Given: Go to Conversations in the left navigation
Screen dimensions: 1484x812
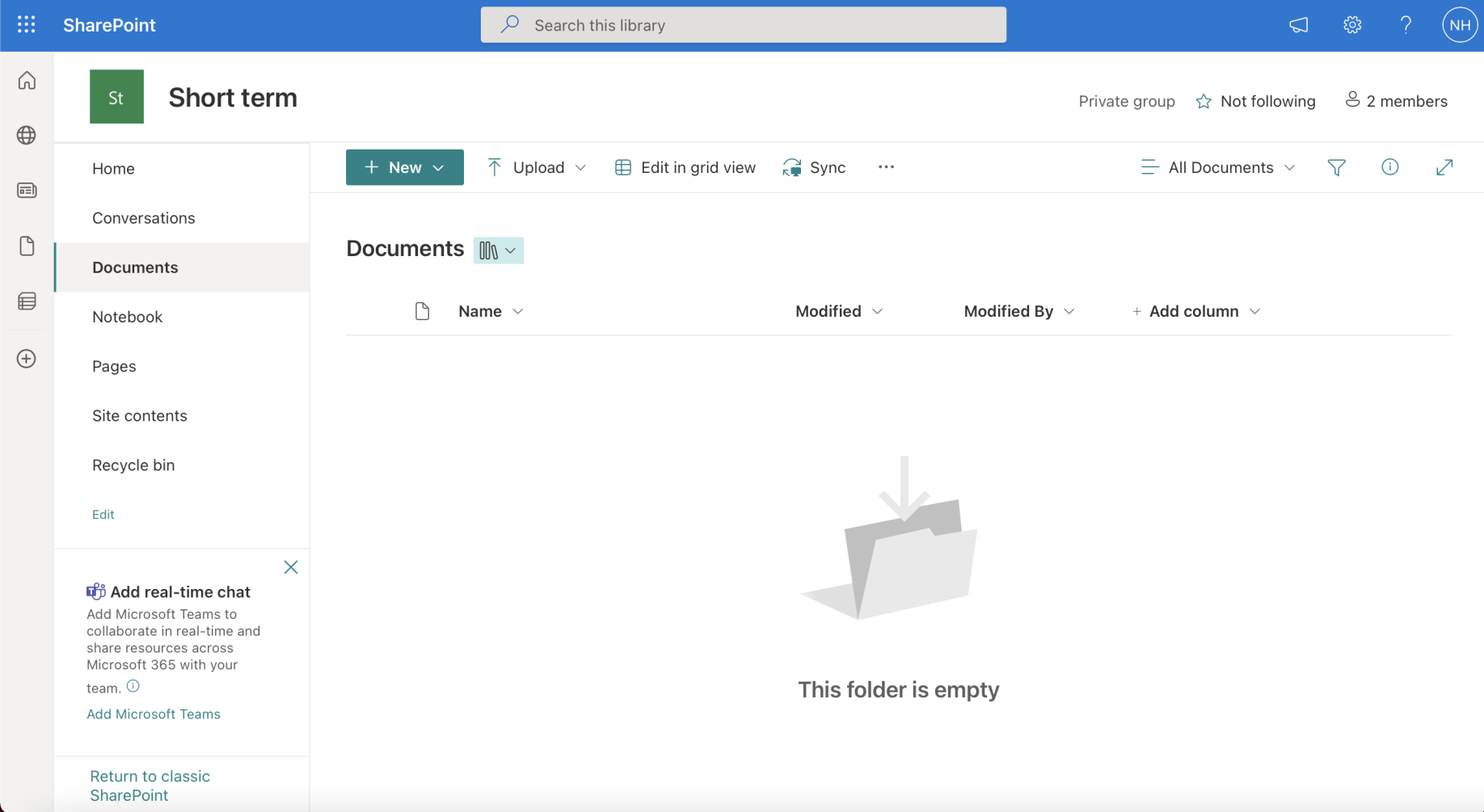Looking at the screenshot, I should [x=143, y=218].
